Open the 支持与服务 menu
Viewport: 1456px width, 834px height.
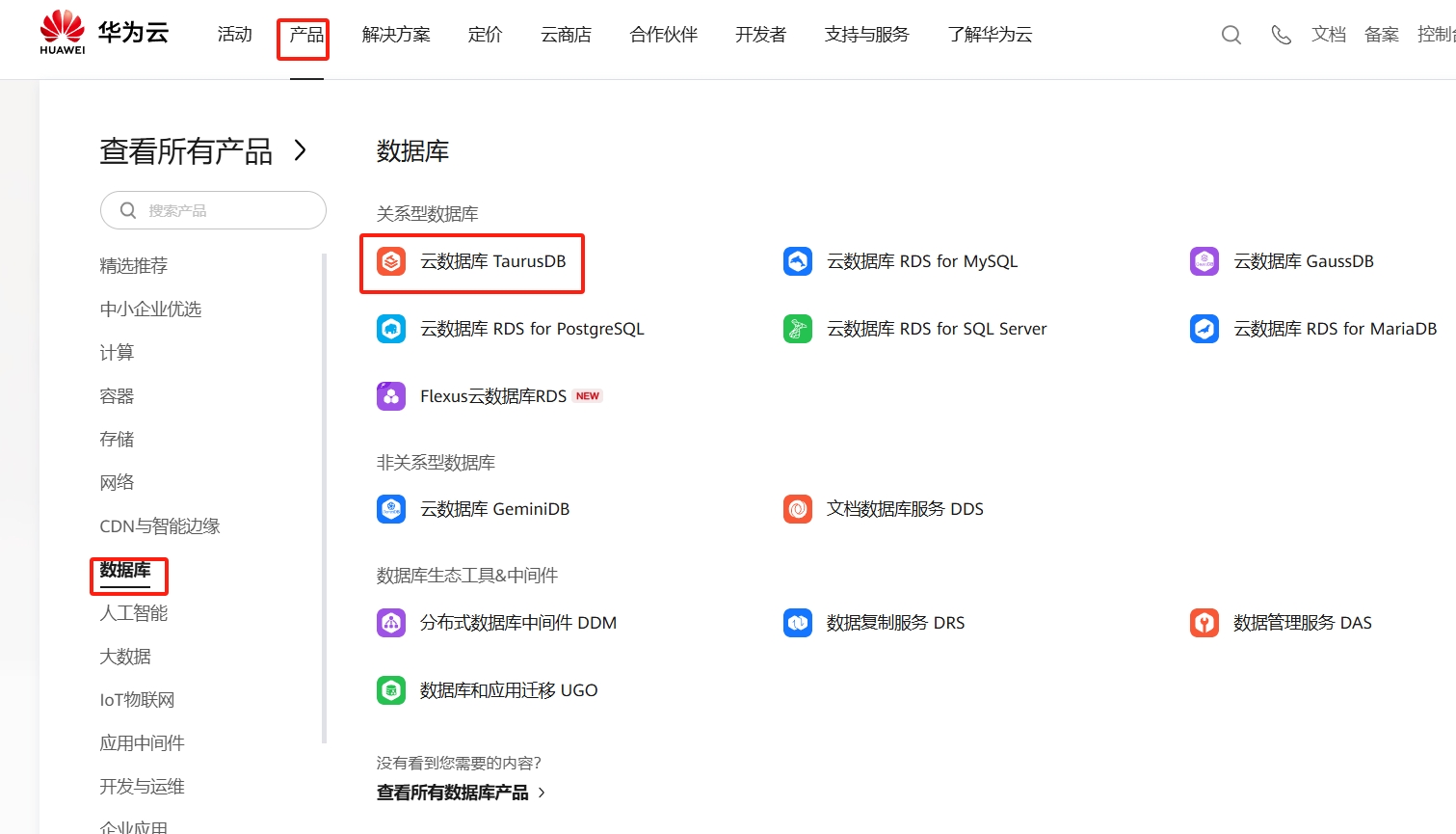[x=866, y=35]
